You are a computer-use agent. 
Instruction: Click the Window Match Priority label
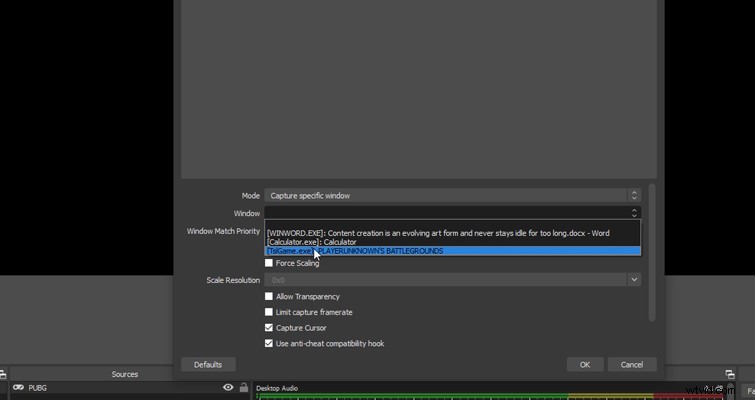223,231
